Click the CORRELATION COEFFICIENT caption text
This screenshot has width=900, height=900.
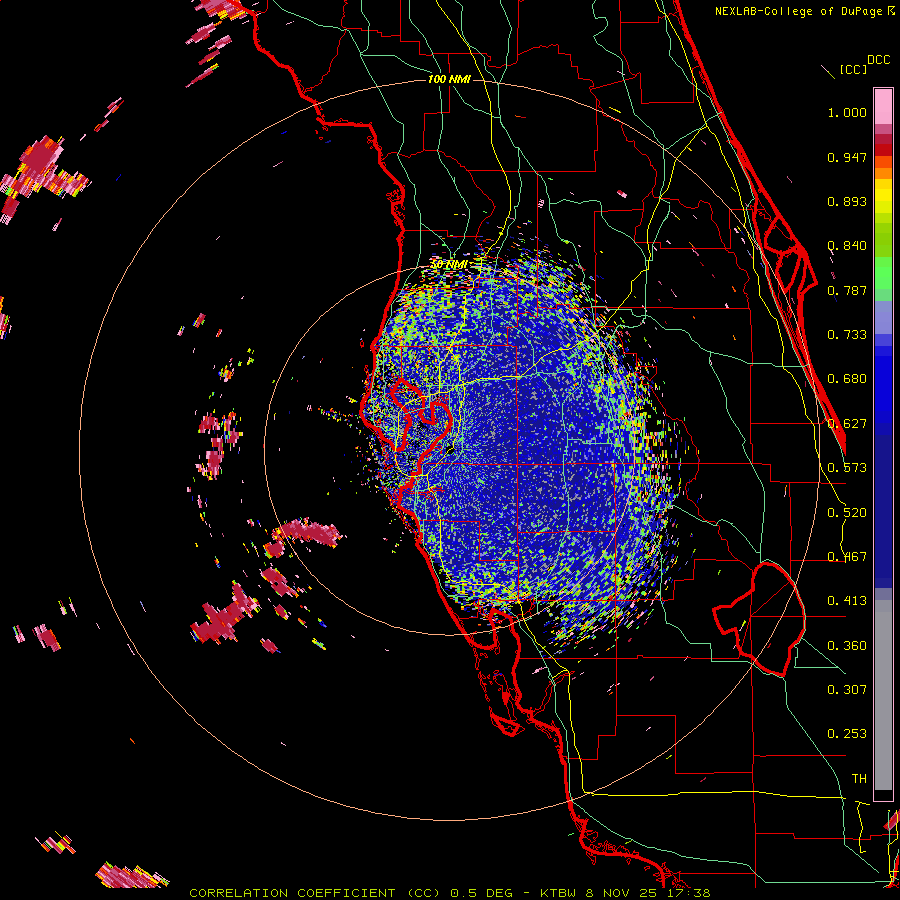(292, 893)
